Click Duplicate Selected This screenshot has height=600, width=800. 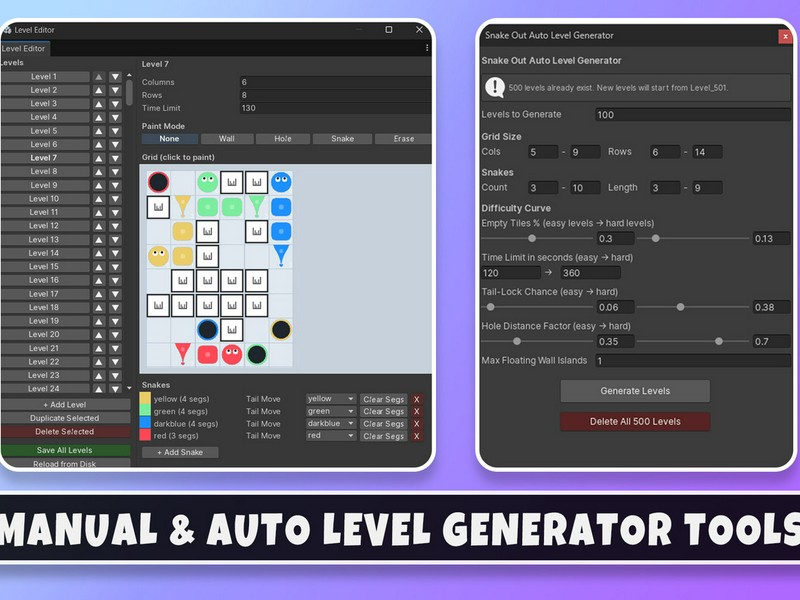click(x=65, y=418)
